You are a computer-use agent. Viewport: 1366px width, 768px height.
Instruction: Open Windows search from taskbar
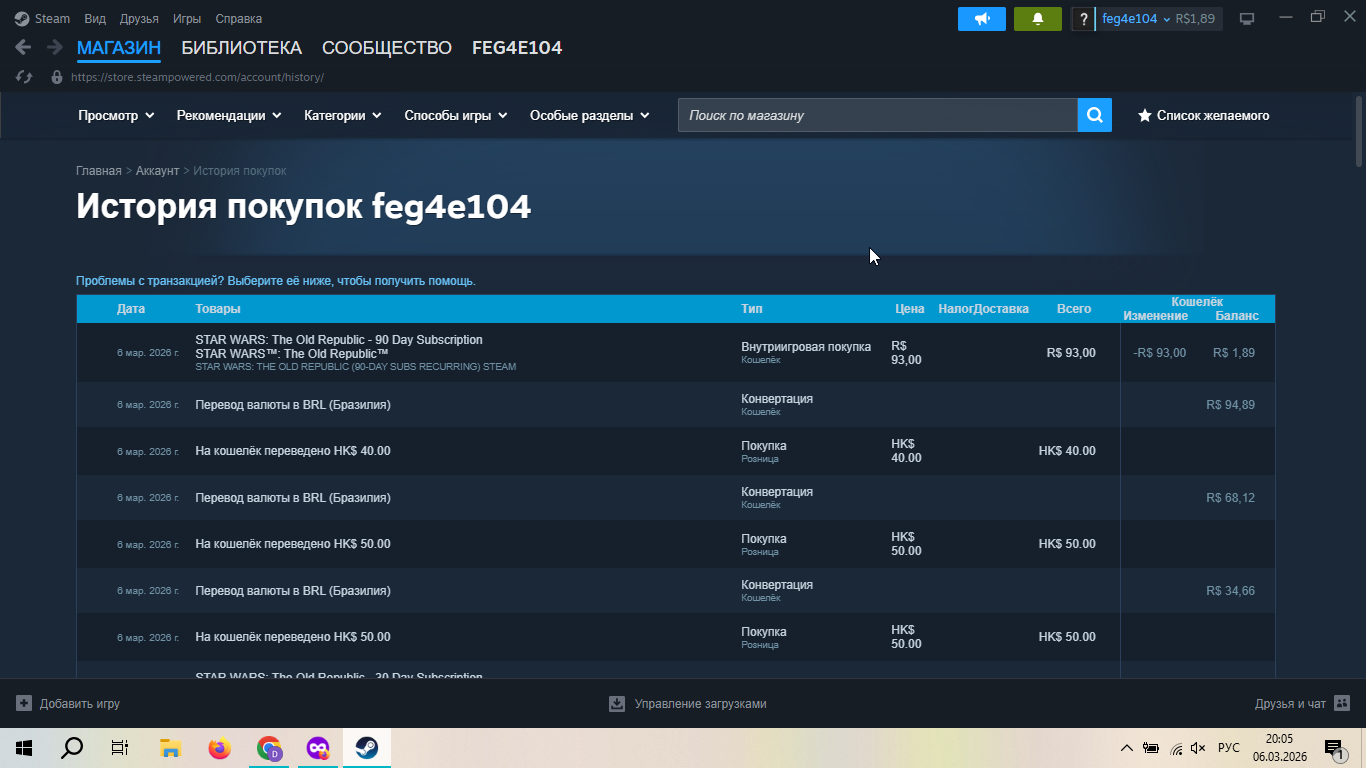coord(72,748)
